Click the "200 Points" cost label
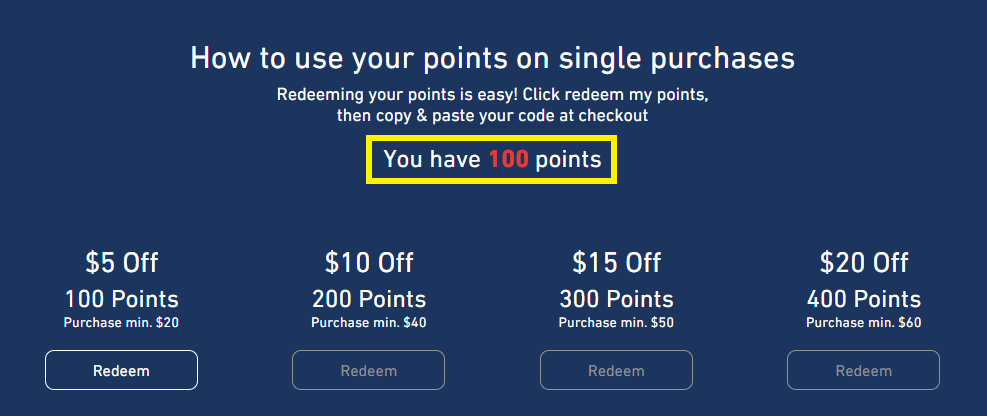Viewport: 987px width, 416px height. (369, 299)
